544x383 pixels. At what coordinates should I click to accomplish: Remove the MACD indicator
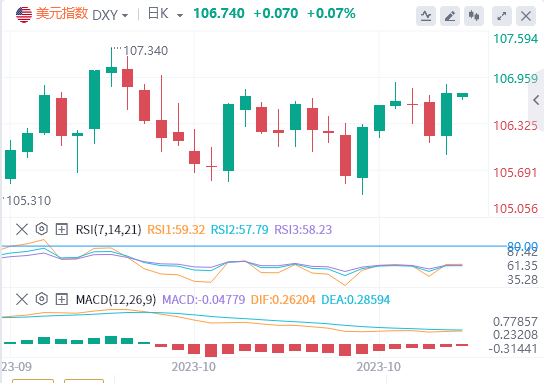[22, 299]
